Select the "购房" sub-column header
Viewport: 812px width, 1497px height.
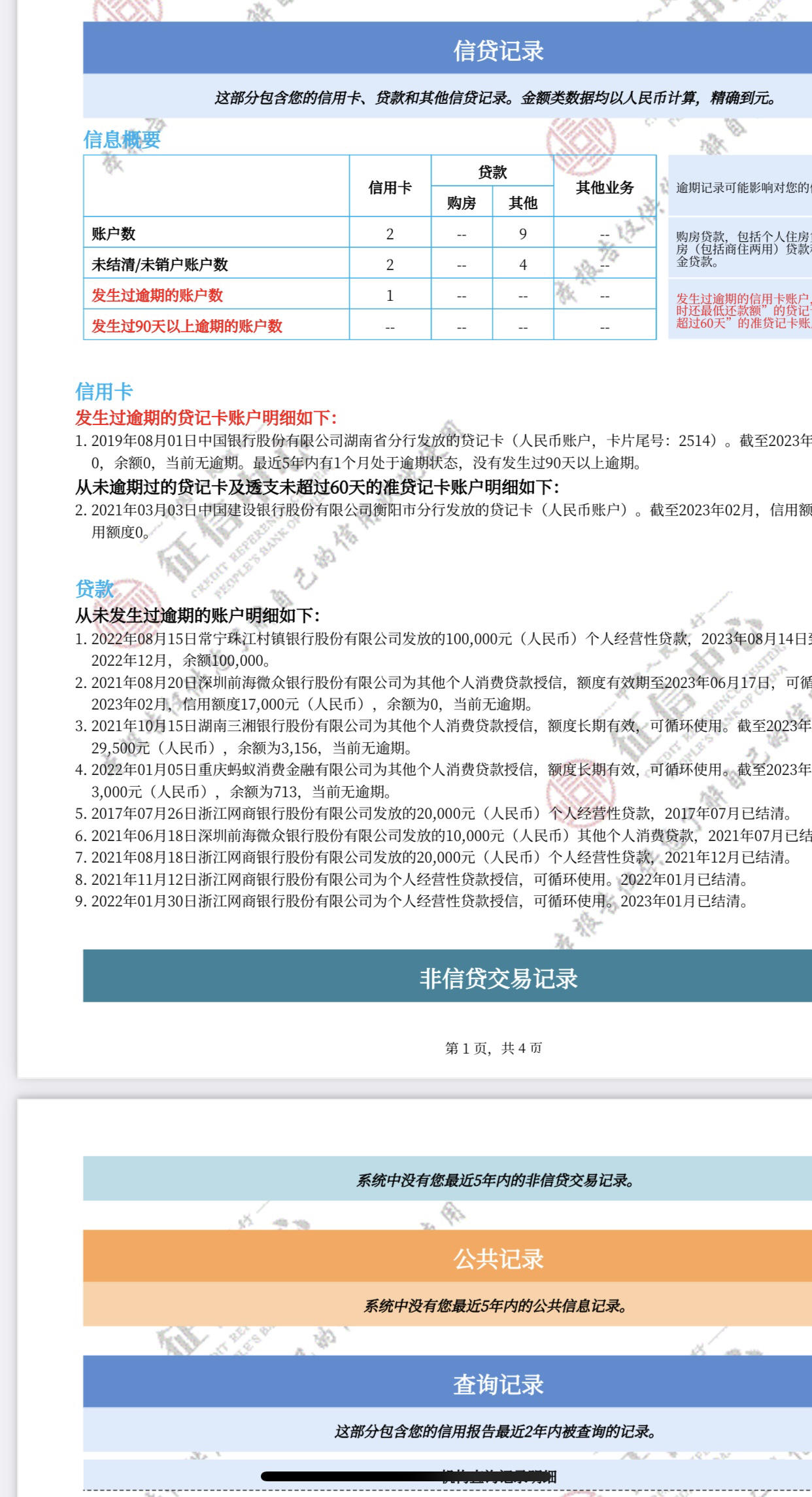coord(462,203)
